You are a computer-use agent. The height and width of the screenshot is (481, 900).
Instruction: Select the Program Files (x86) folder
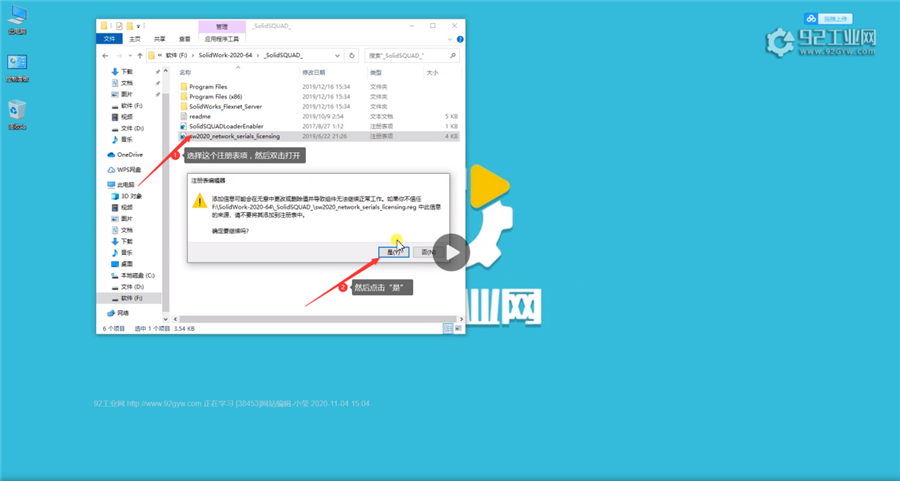click(x=215, y=96)
